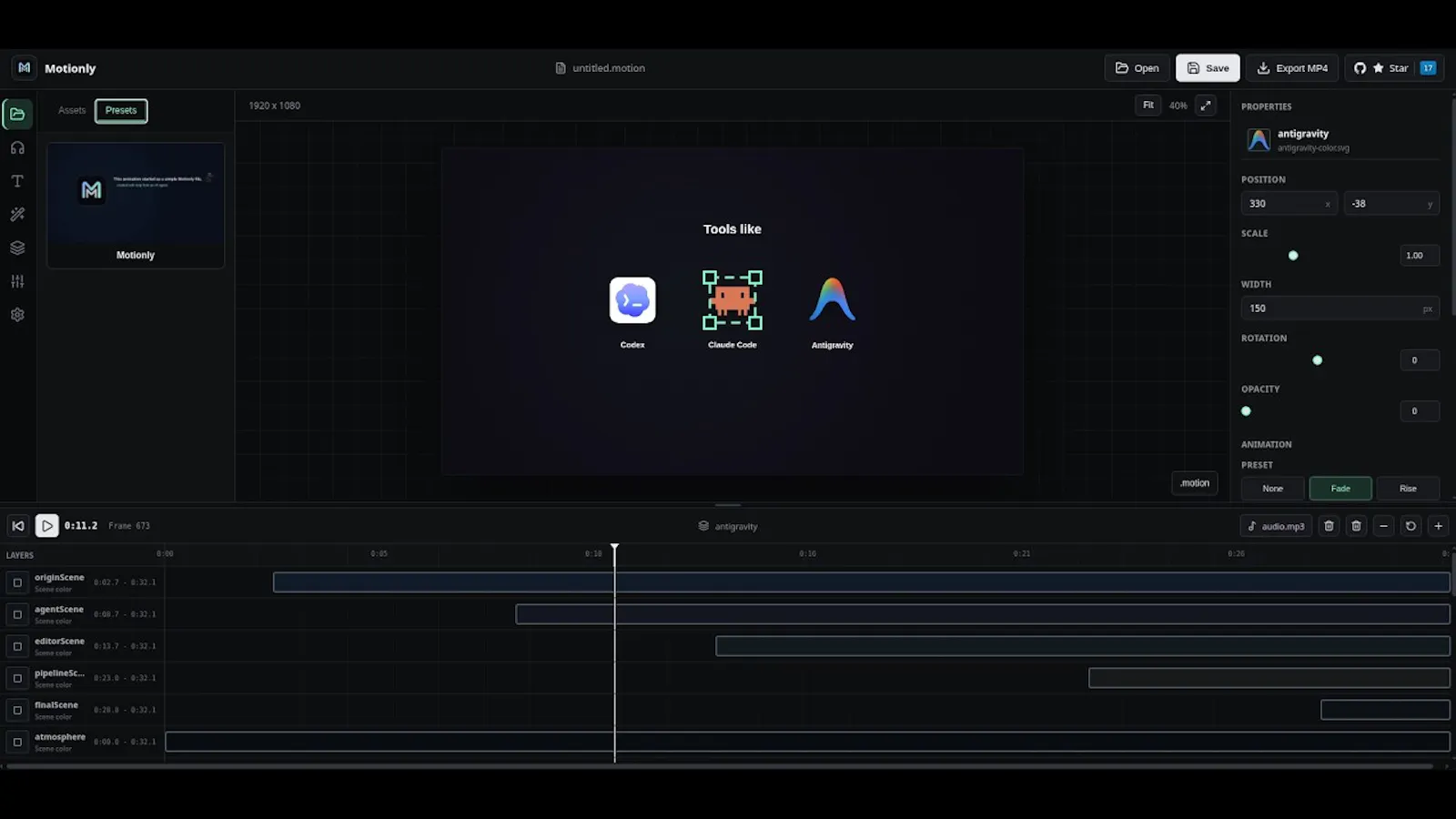Select the pipelineSc... timeline clip bar

[1269, 678]
